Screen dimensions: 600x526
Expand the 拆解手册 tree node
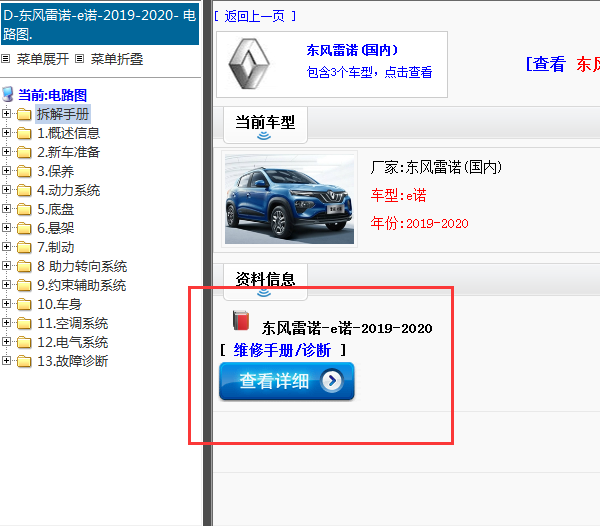coord(6,114)
